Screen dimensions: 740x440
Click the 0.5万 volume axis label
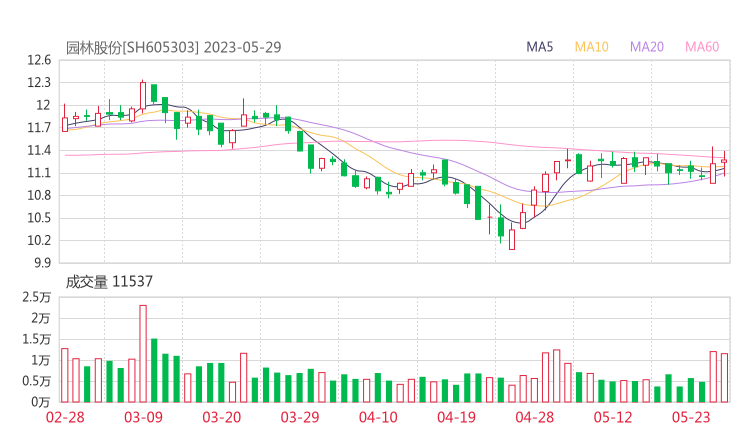click(36, 381)
